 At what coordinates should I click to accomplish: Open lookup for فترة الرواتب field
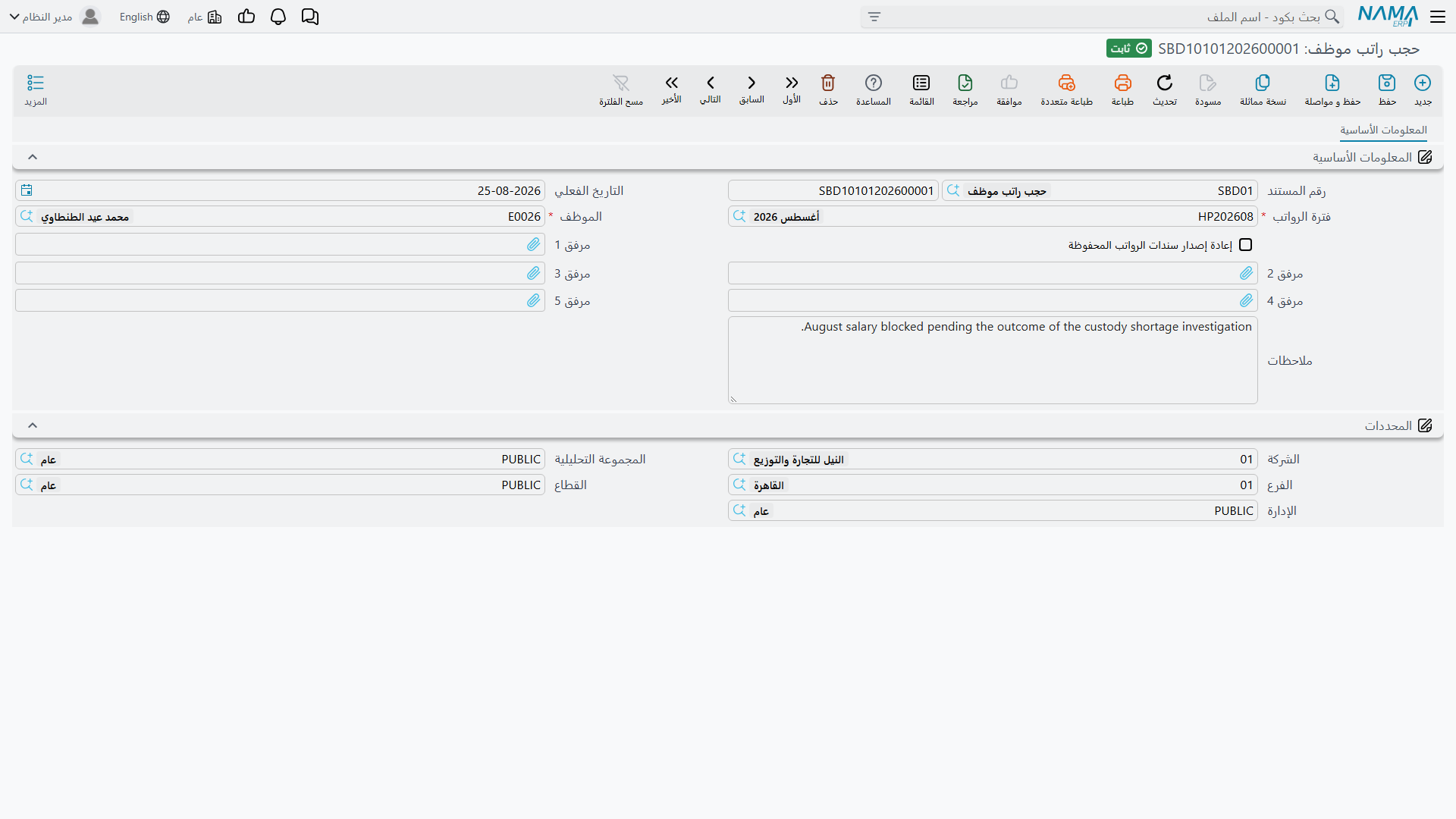point(740,216)
